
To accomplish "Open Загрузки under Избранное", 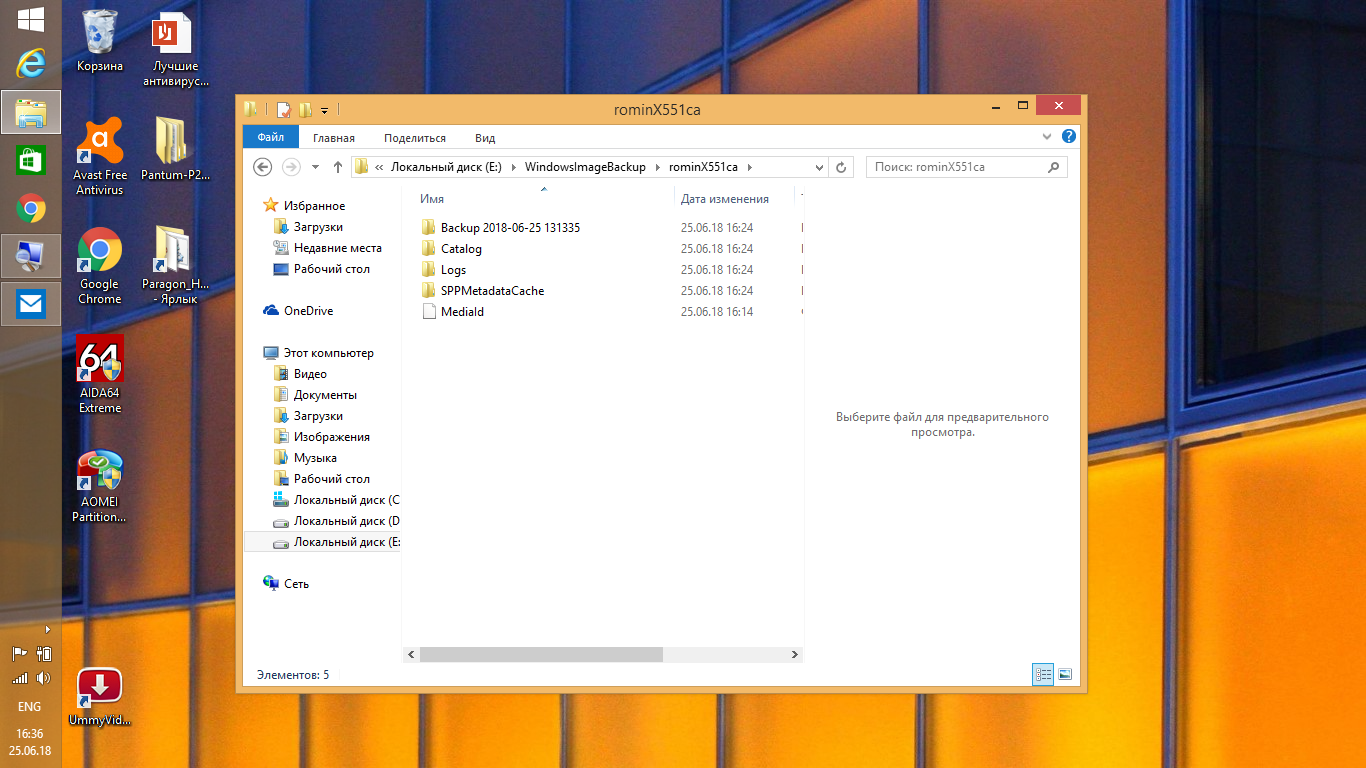I will (x=318, y=227).
